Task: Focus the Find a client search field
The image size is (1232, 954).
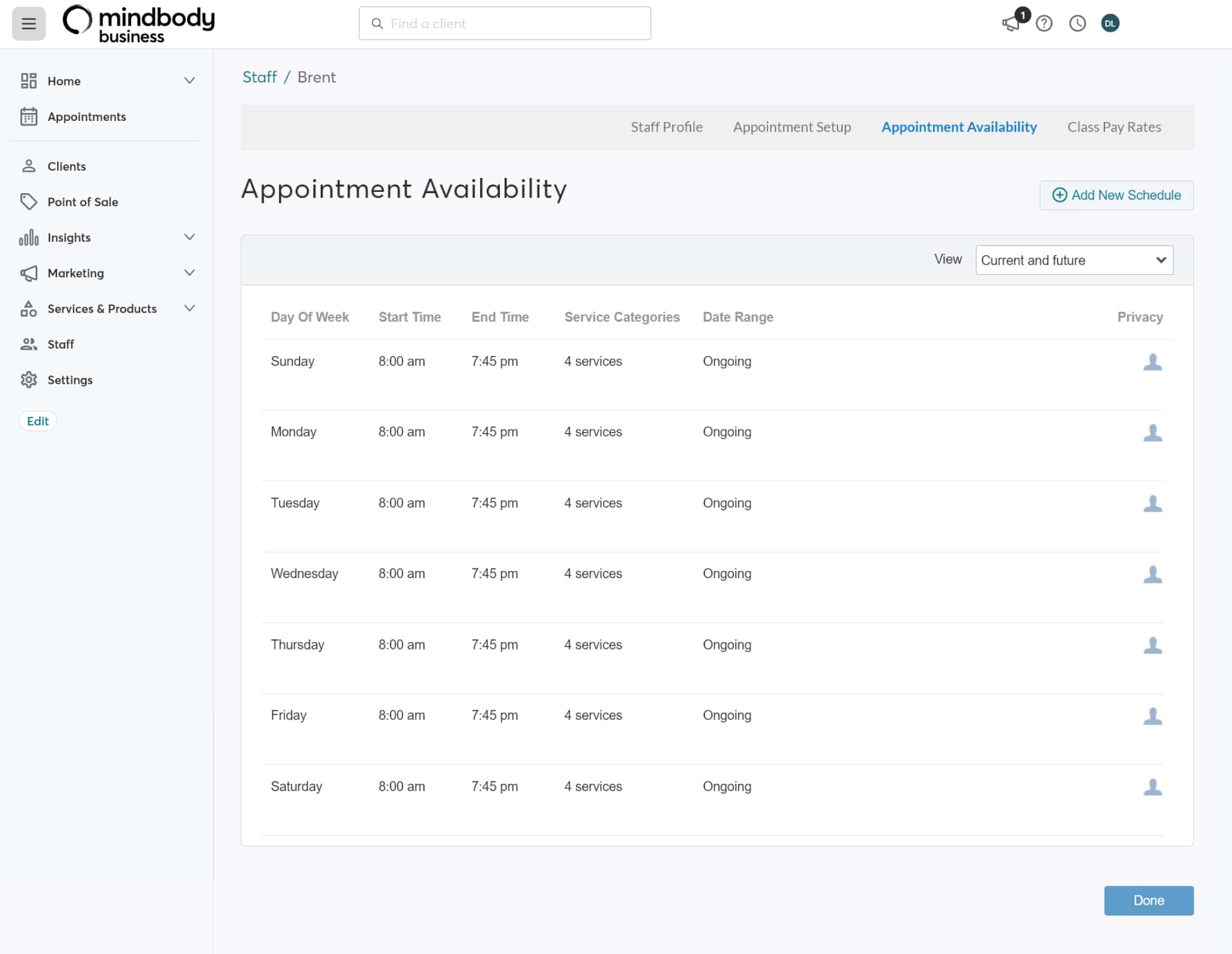Action: [505, 23]
